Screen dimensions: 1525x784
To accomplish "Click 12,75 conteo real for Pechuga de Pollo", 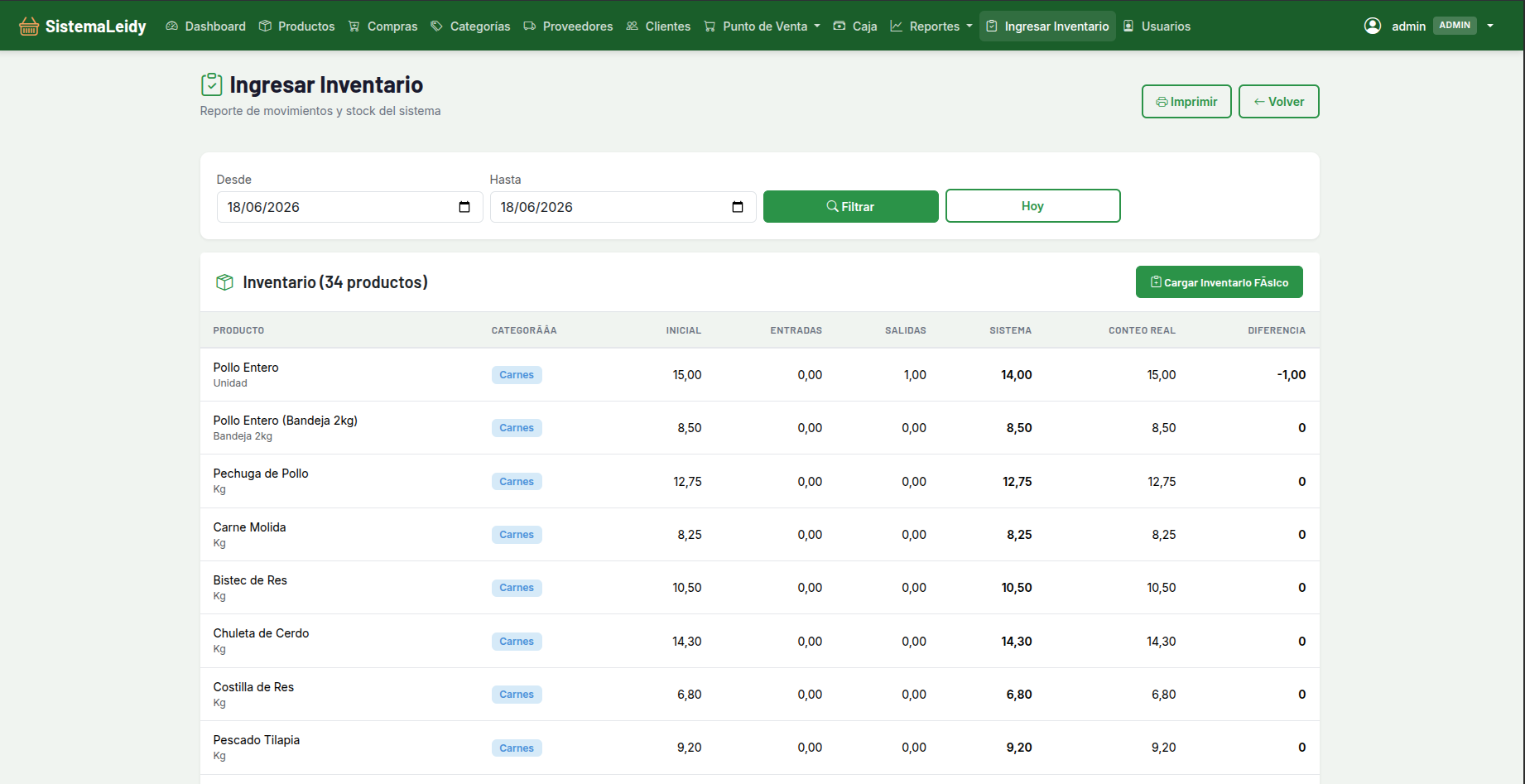I will [x=1162, y=482].
